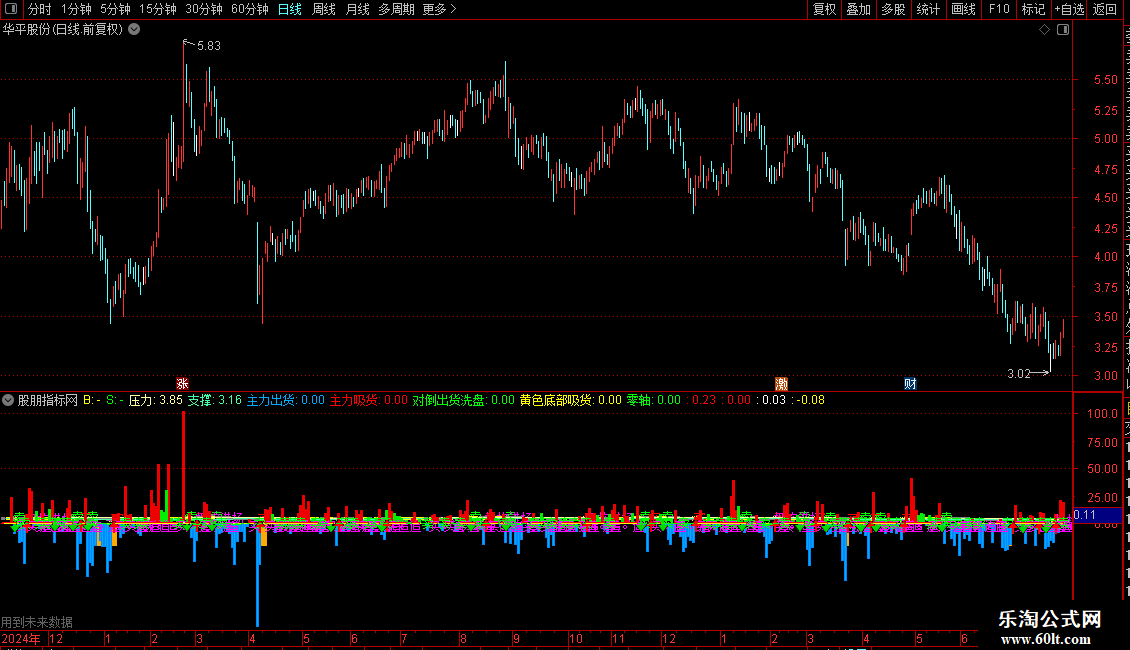
Task: Open the 股朋指标网 indicator dropdown
Action: 8,400
